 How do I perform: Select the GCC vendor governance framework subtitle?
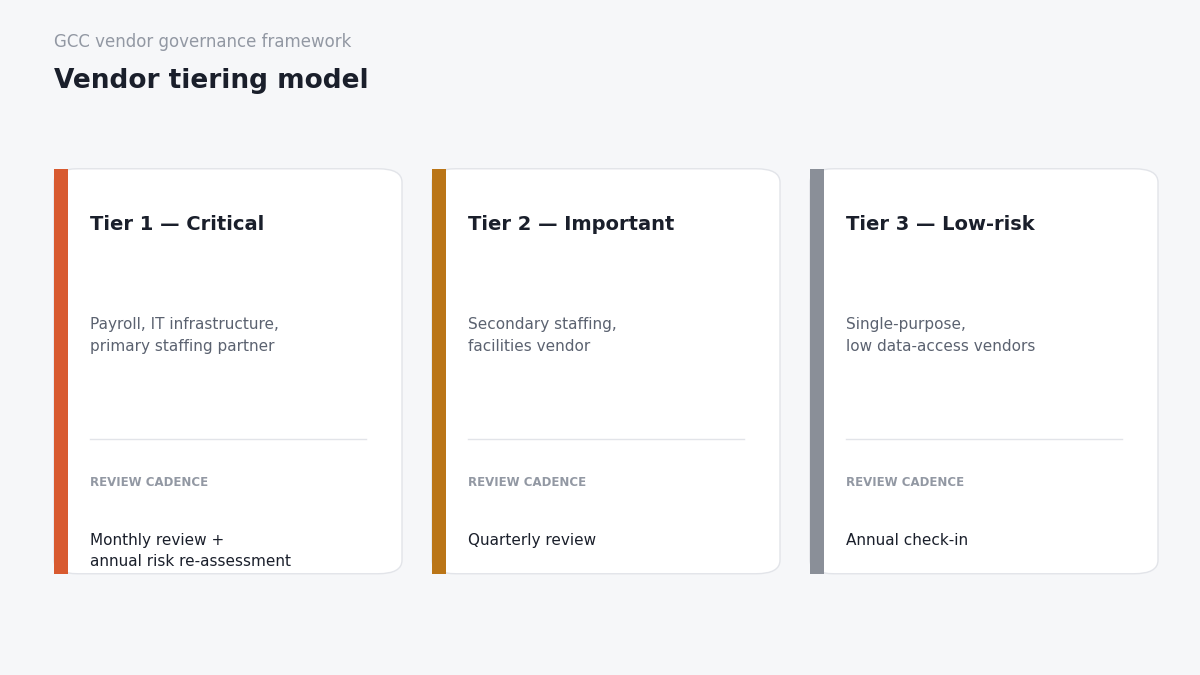[203, 42]
